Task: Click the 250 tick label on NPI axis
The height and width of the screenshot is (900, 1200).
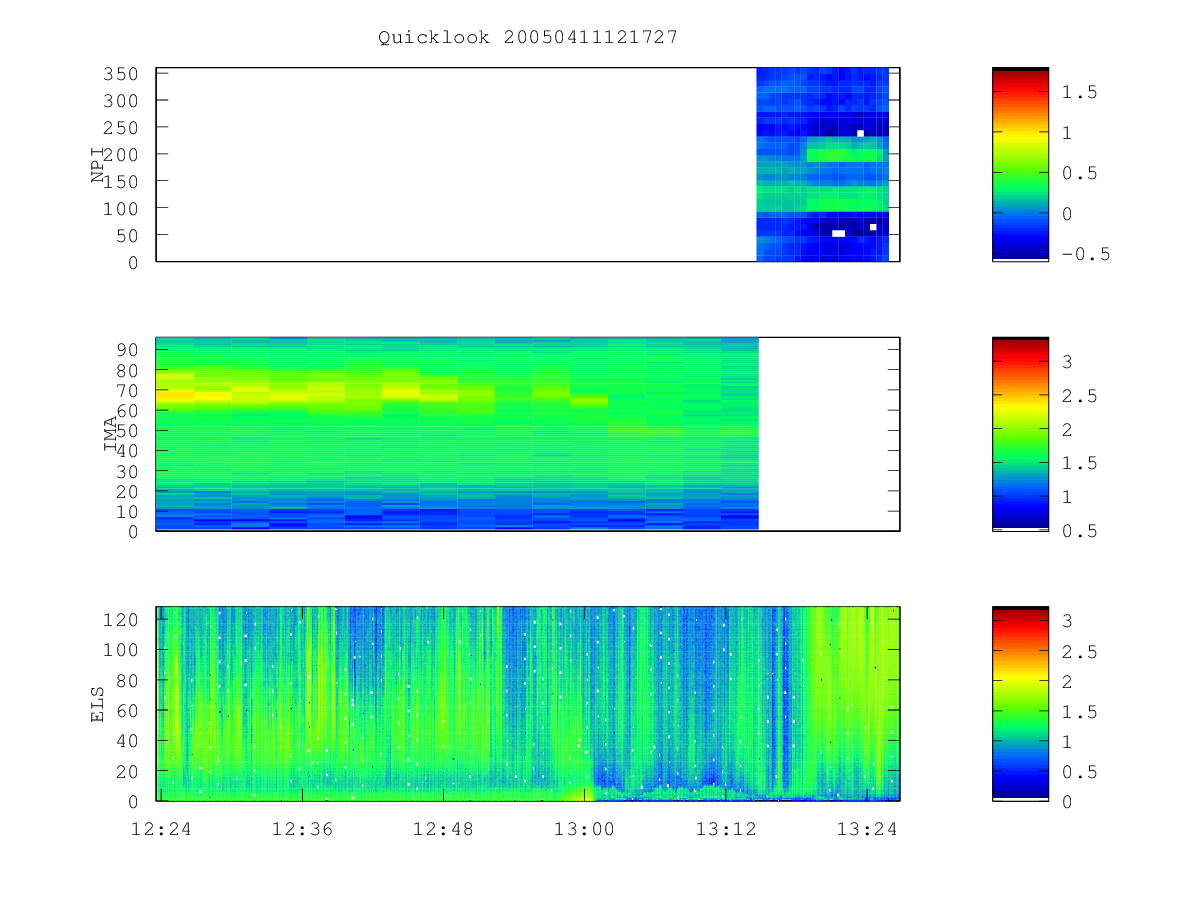Action: (121, 128)
